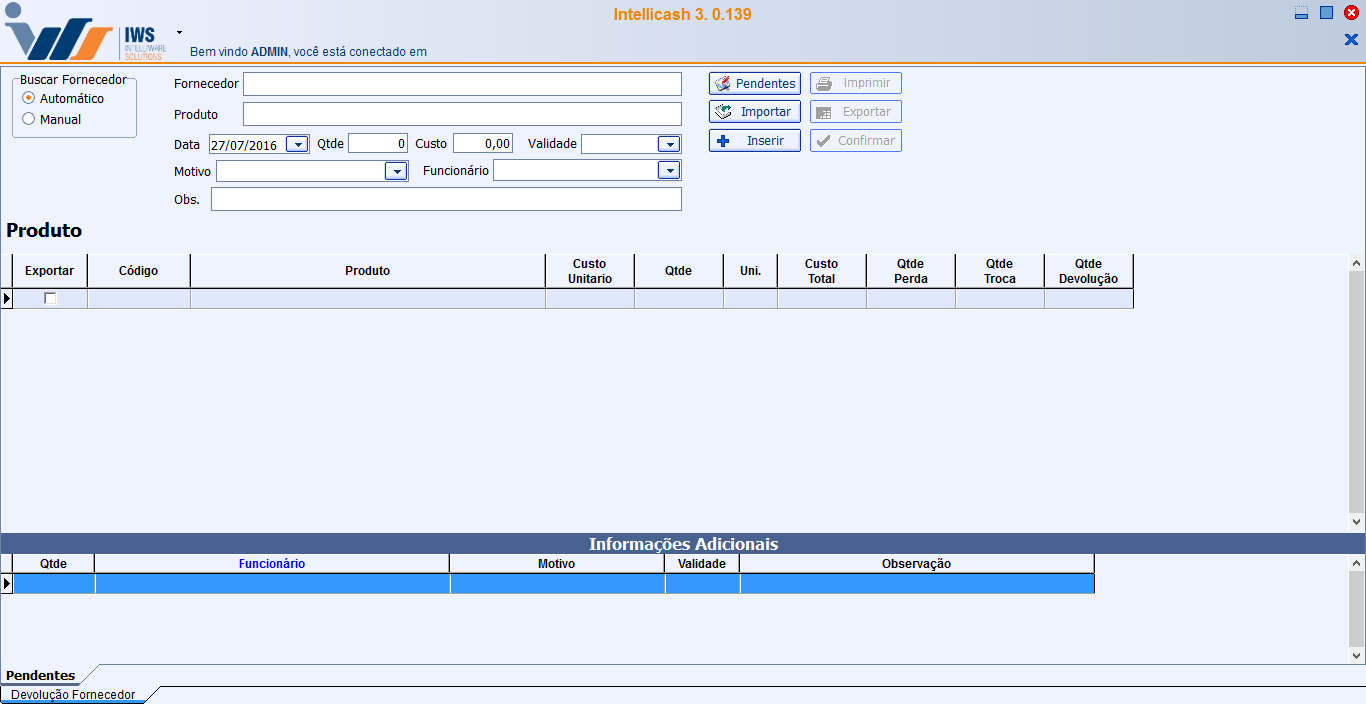Switch to the Pendentes bottom tab
1366x704 pixels.
(41, 676)
